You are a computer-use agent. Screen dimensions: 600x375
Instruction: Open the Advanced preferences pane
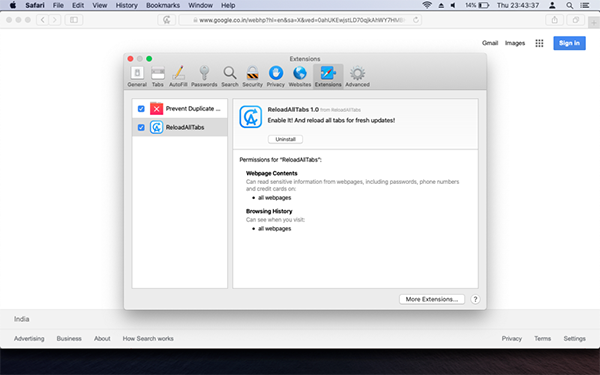tap(357, 77)
